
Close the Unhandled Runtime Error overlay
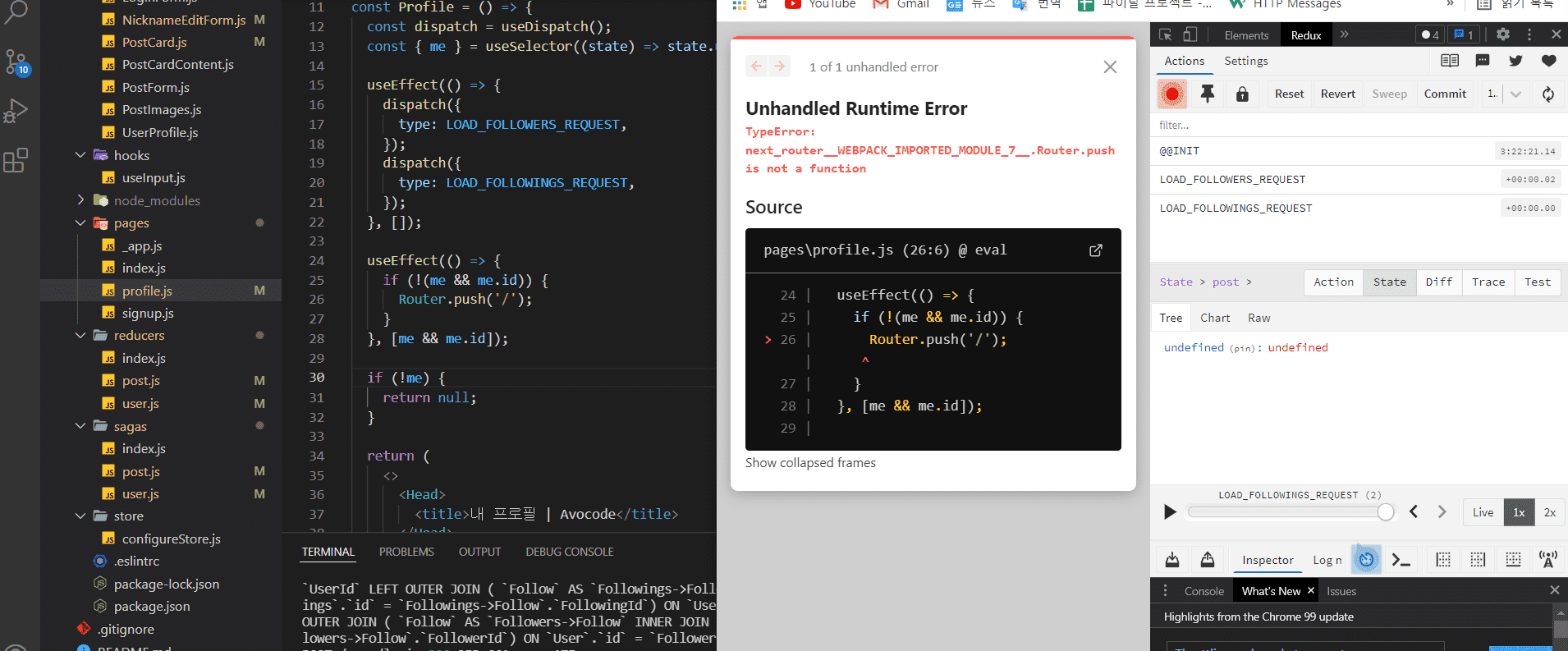tap(1110, 67)
